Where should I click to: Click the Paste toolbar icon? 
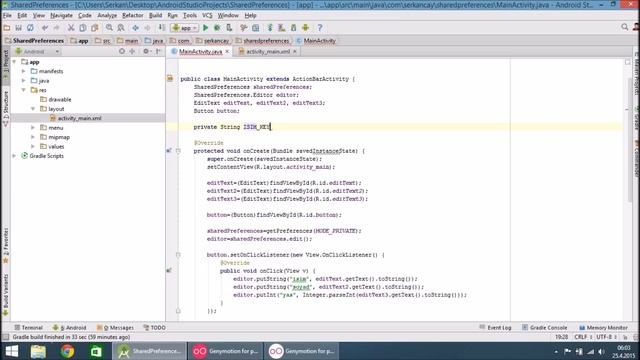coord(95,28)
